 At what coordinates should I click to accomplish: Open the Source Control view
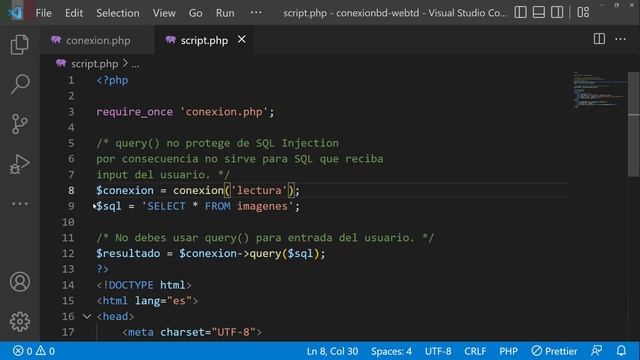coord(20,124)
